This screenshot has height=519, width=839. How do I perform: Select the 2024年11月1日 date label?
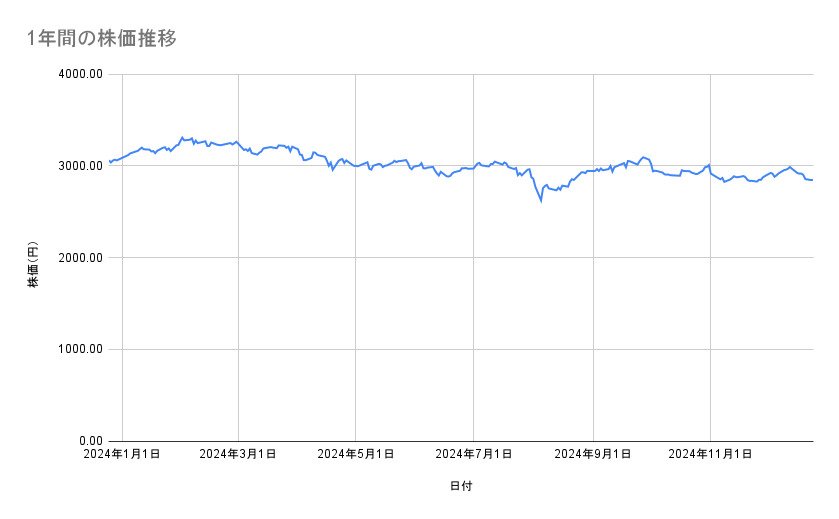pos(710,454)
